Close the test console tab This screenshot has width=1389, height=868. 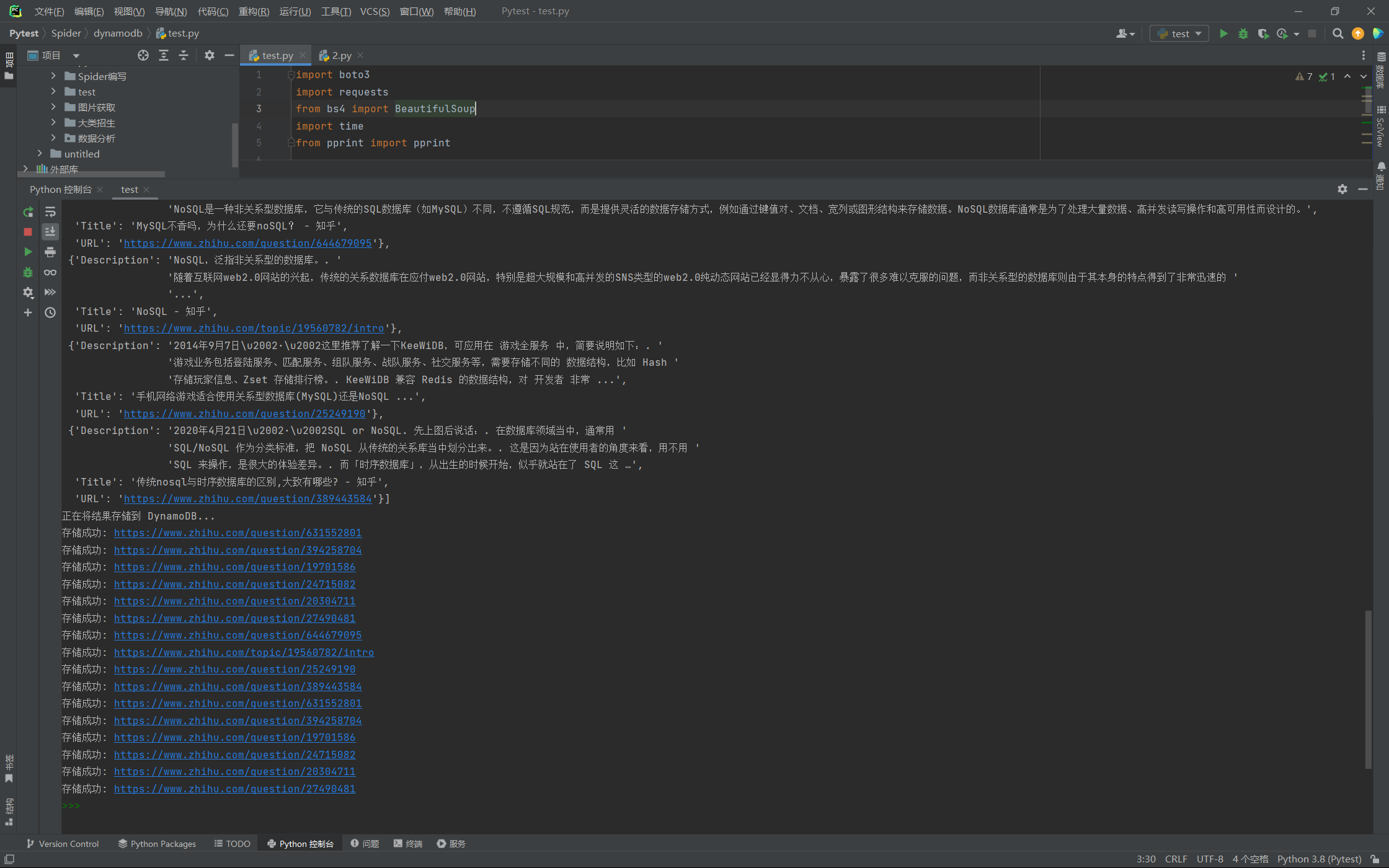(x=146, y=189)
